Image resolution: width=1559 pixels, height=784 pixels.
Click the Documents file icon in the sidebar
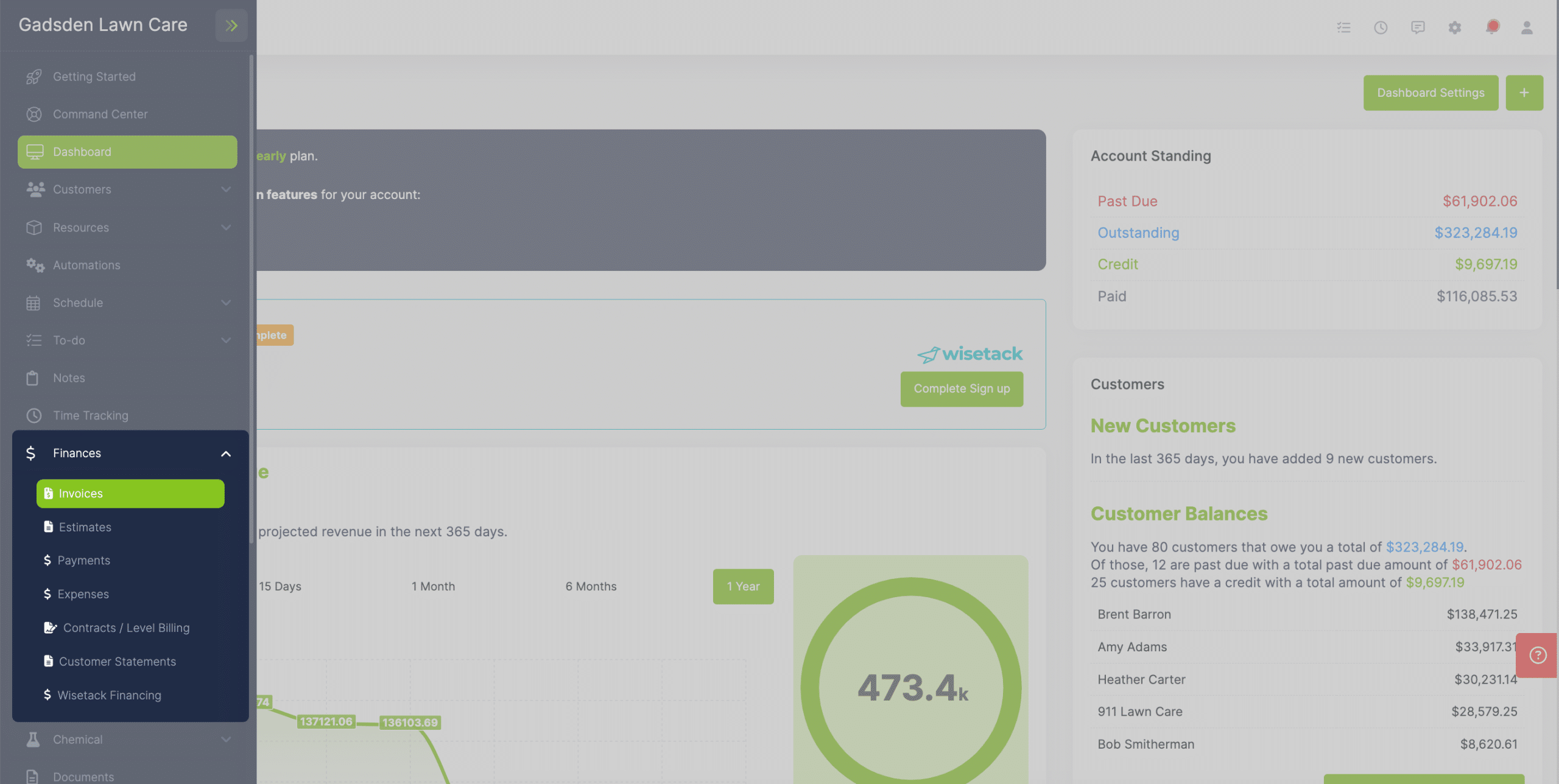click(x=32, y=777)
